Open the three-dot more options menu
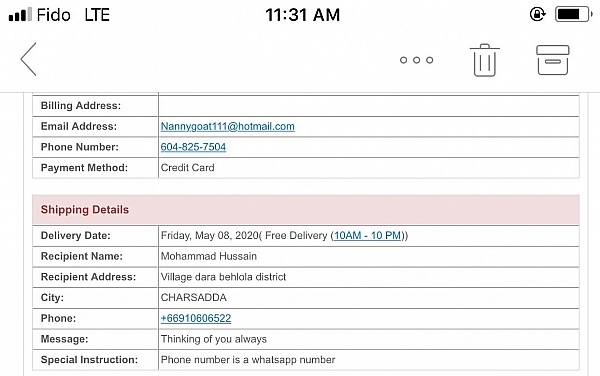The width and height of the screenshot is (600, 376). [416, 60]
